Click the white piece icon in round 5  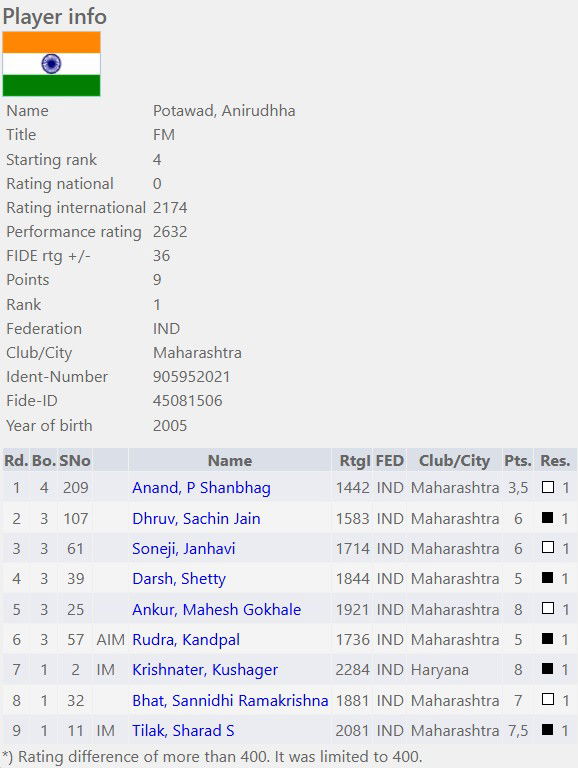pos(548,608)
